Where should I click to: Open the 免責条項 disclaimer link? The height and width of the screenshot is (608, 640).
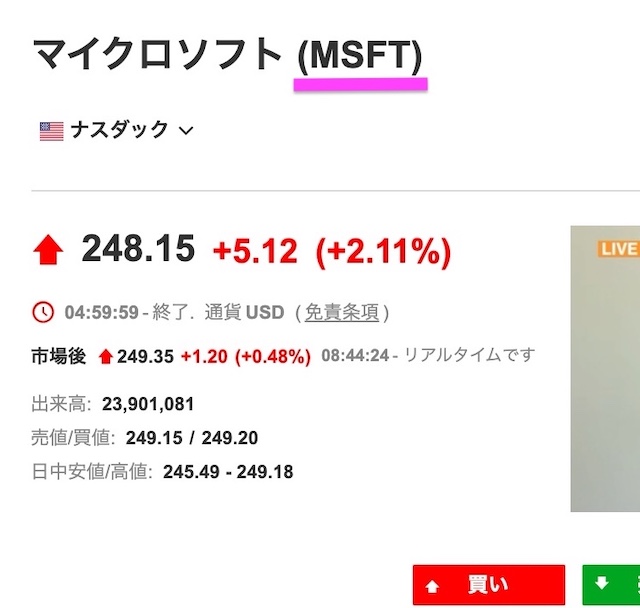341,312
